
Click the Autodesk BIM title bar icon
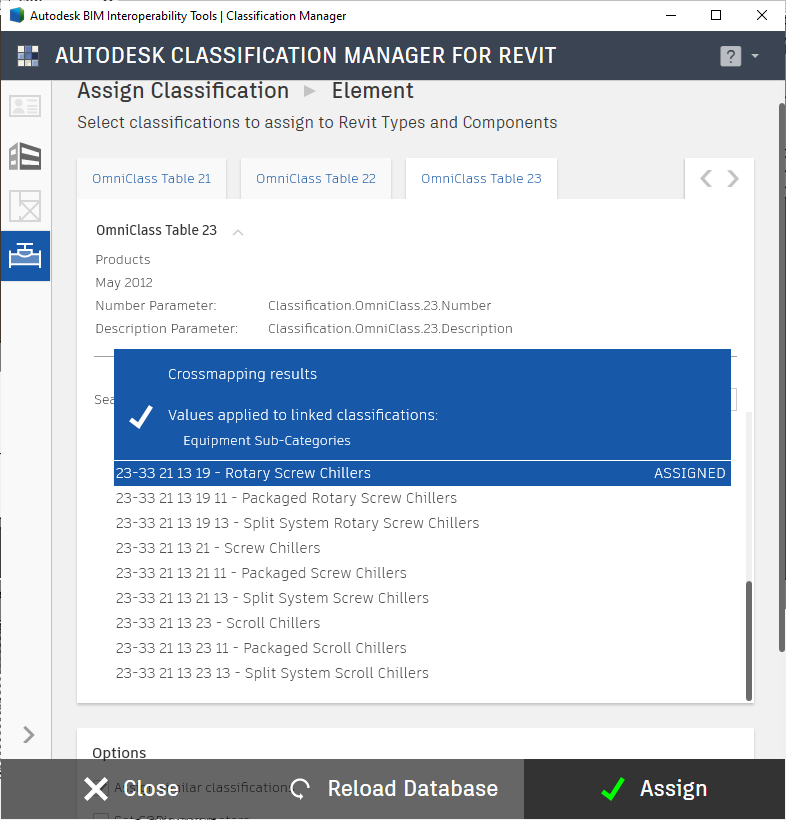(x=17, y=15)
